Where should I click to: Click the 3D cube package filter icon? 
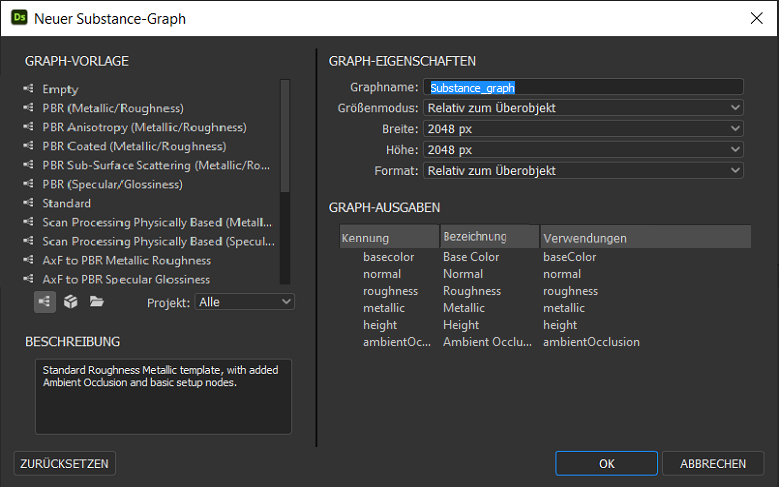click(x=71, y=301)
